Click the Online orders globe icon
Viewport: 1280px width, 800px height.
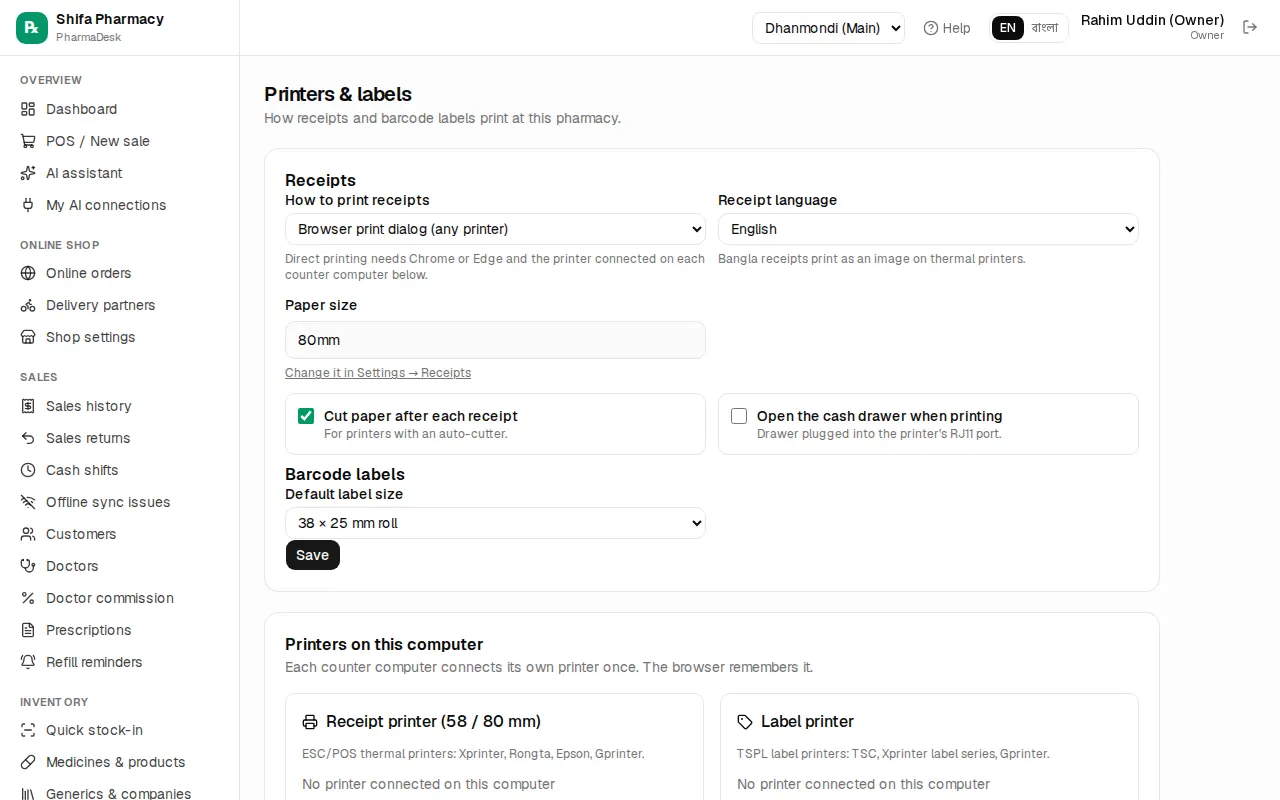click(x=28, y=273)
